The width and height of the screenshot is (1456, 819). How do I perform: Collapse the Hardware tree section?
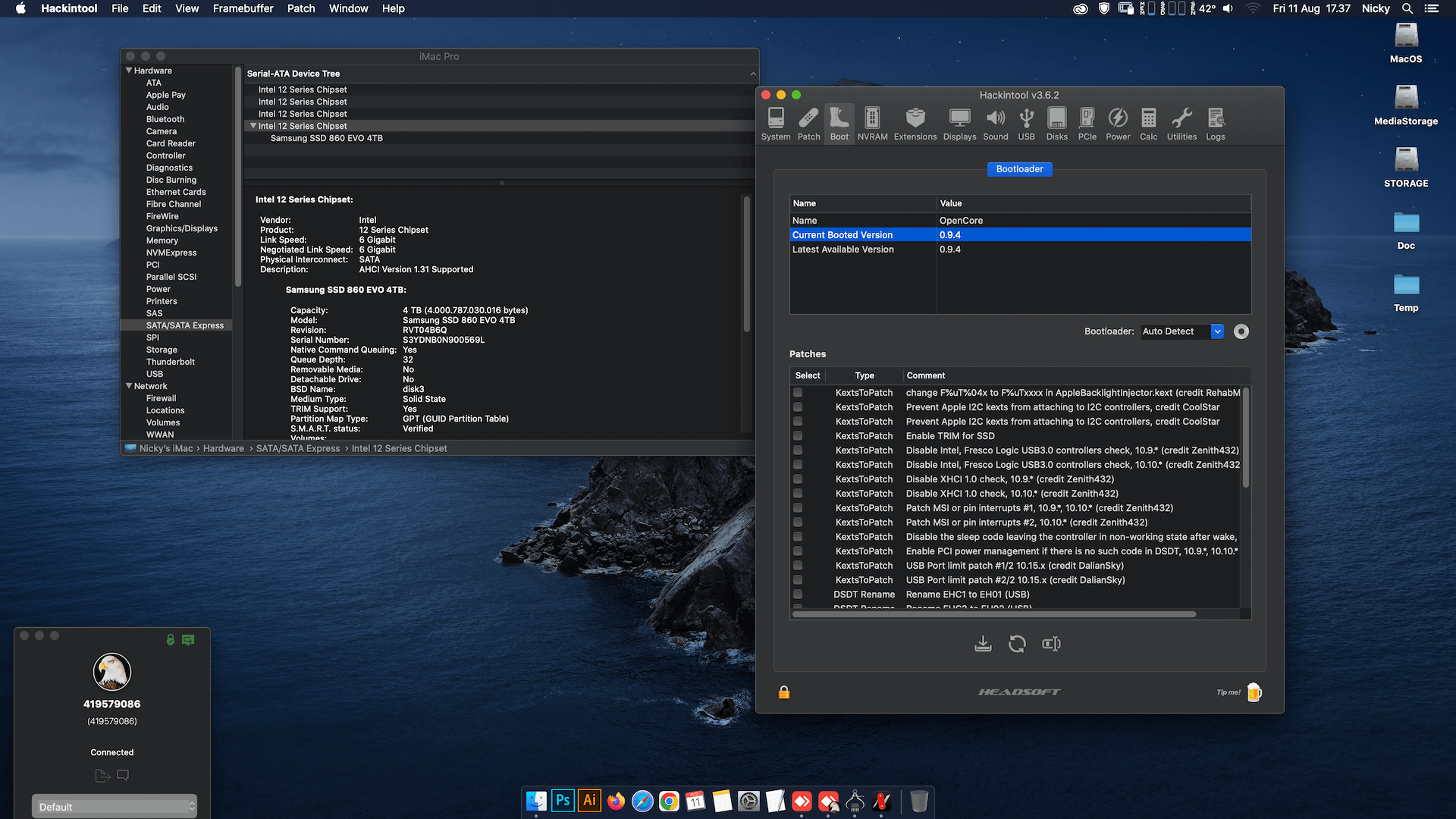point(129,71)
